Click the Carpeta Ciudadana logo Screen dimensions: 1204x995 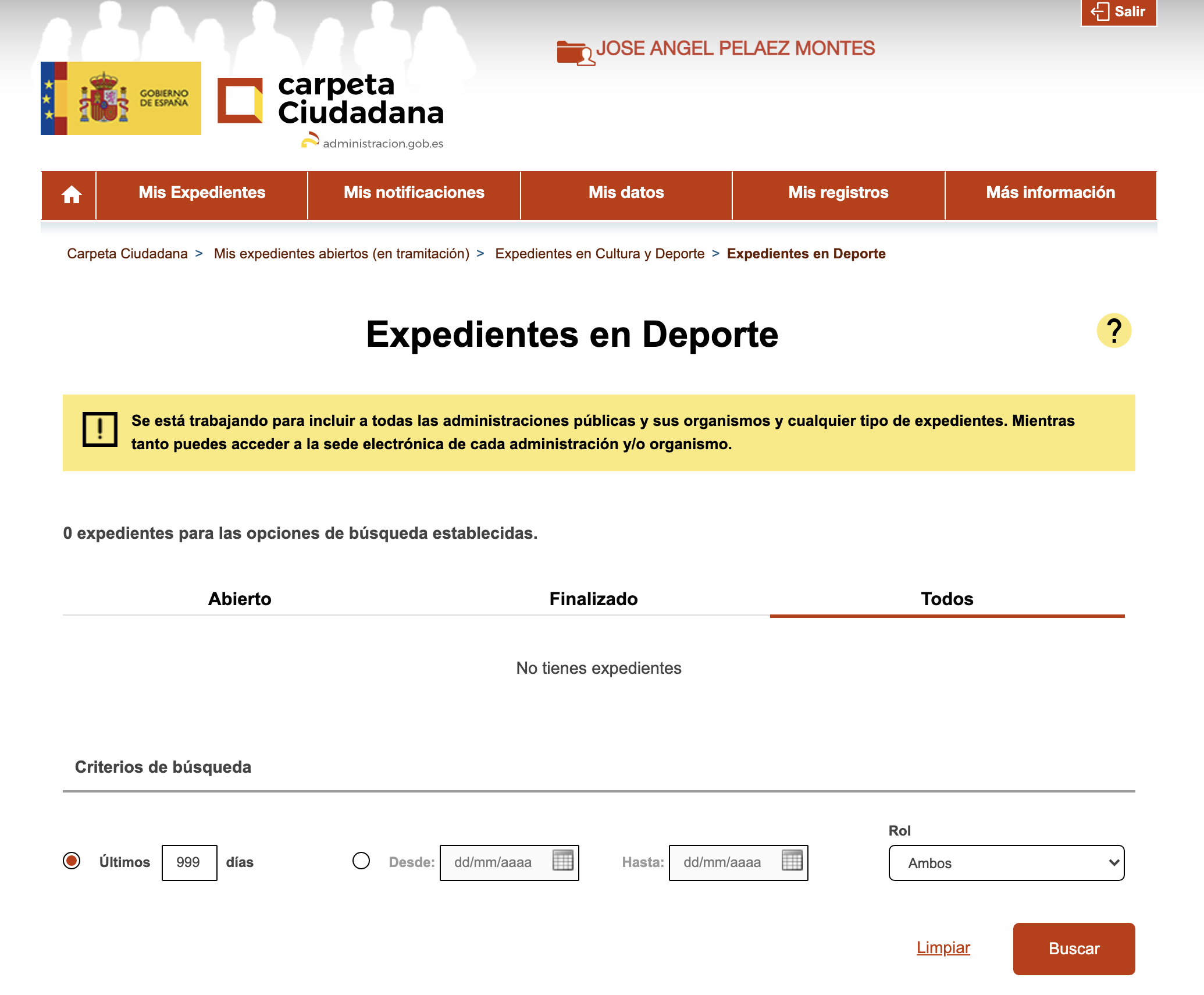(330, 102)
